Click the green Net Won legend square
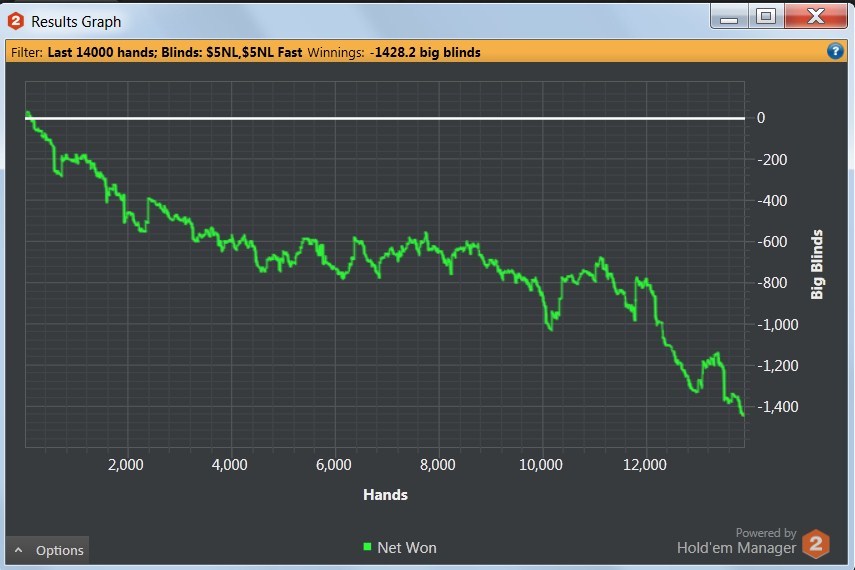This screenshot has width=855, height=570. click(x=368, y=547)
